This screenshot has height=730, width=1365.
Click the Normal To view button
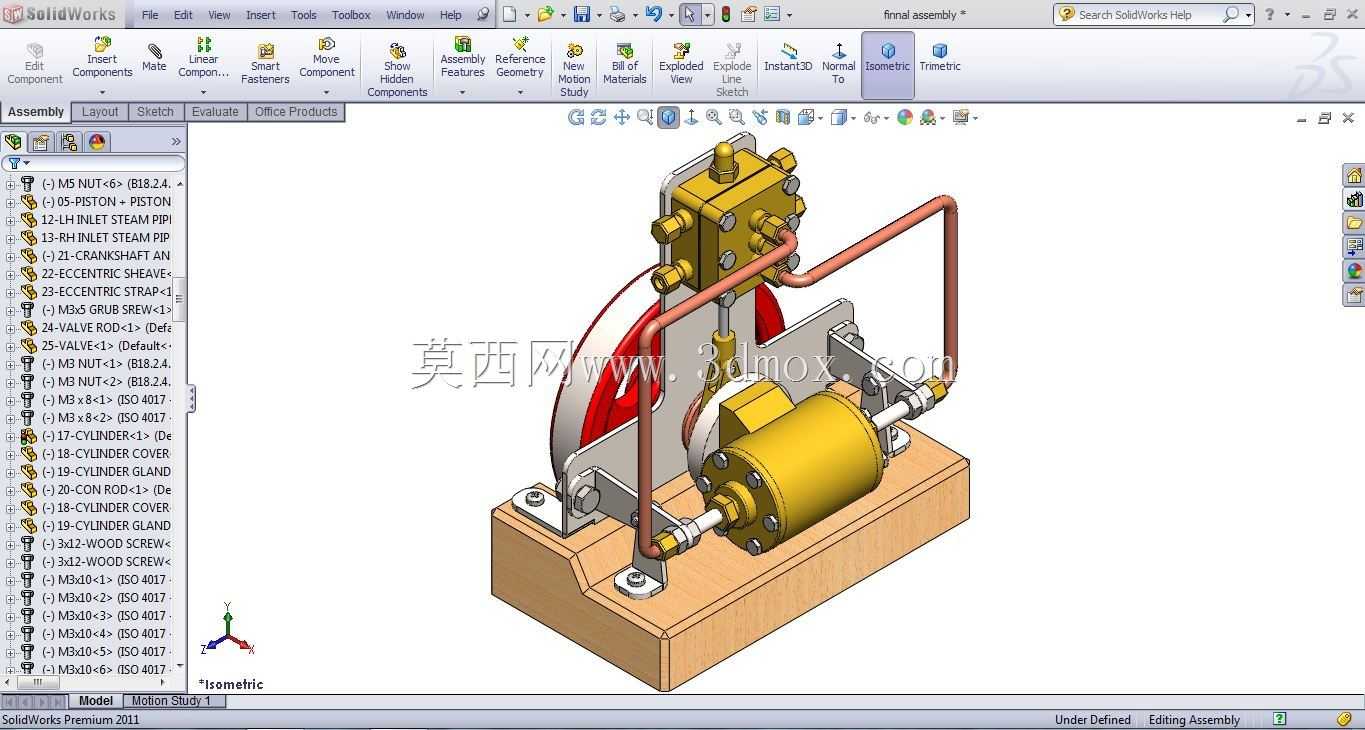click(838, 64)
